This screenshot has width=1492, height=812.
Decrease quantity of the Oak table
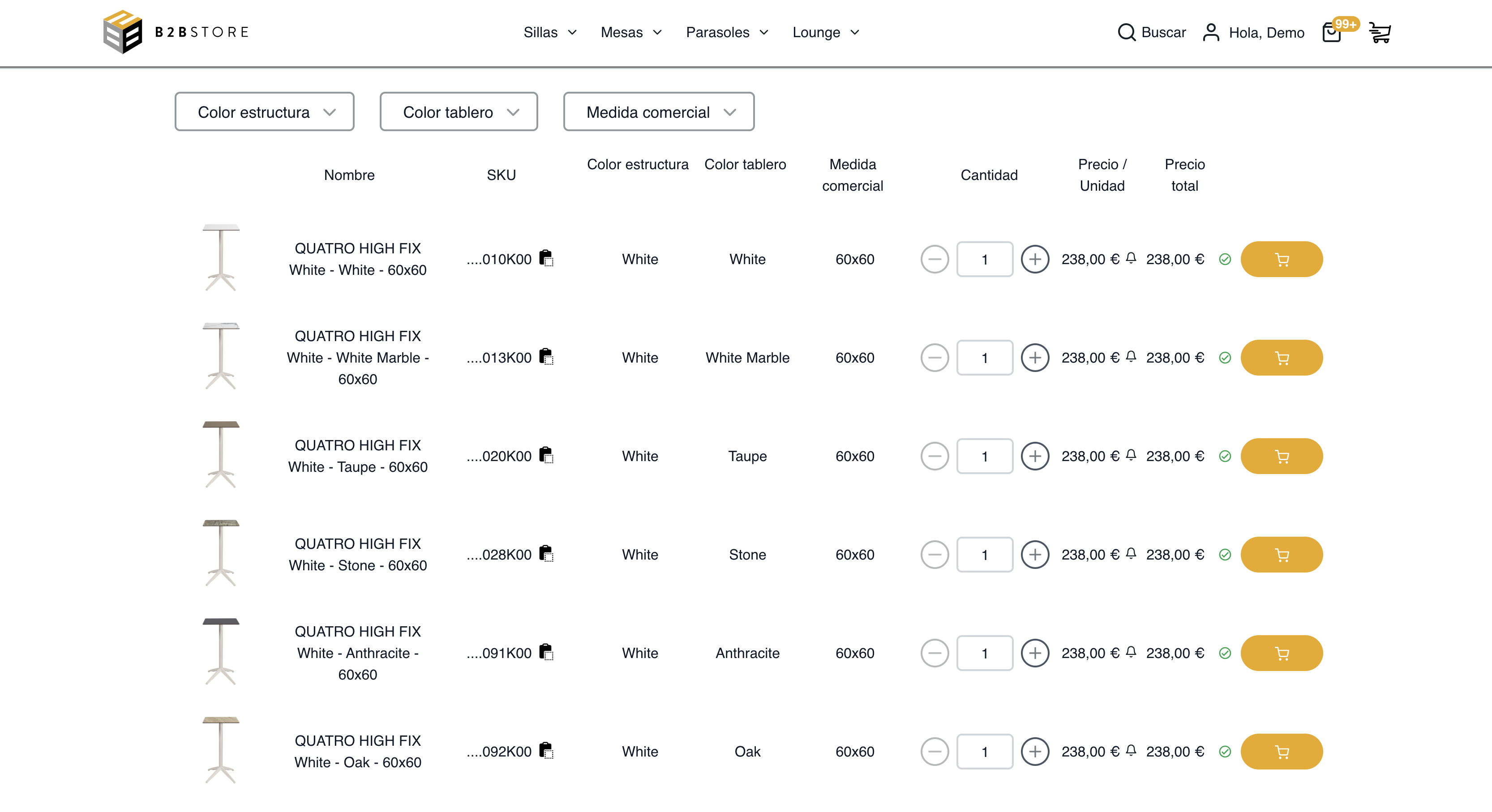935,751
